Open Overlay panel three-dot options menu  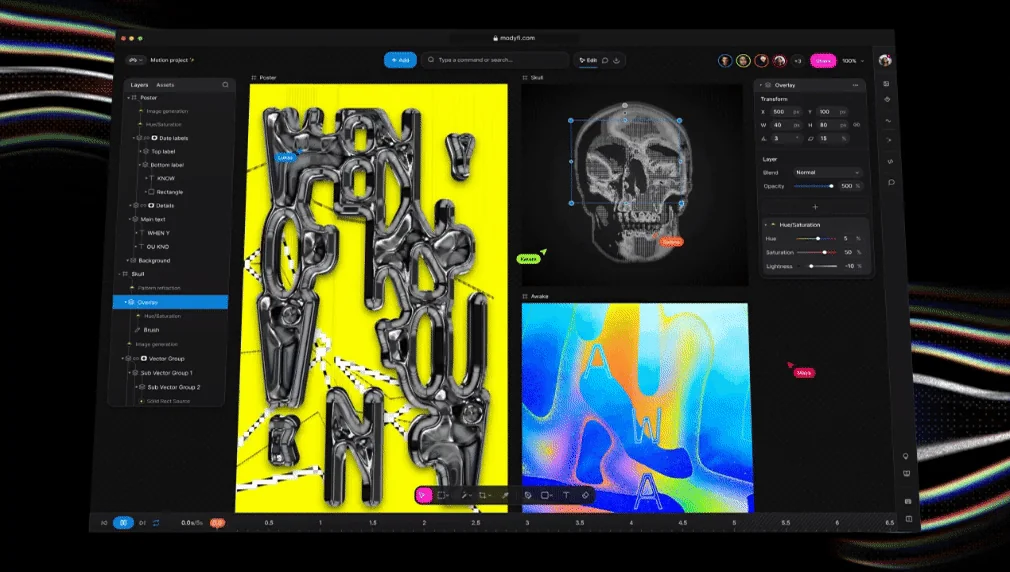point(855,85)
